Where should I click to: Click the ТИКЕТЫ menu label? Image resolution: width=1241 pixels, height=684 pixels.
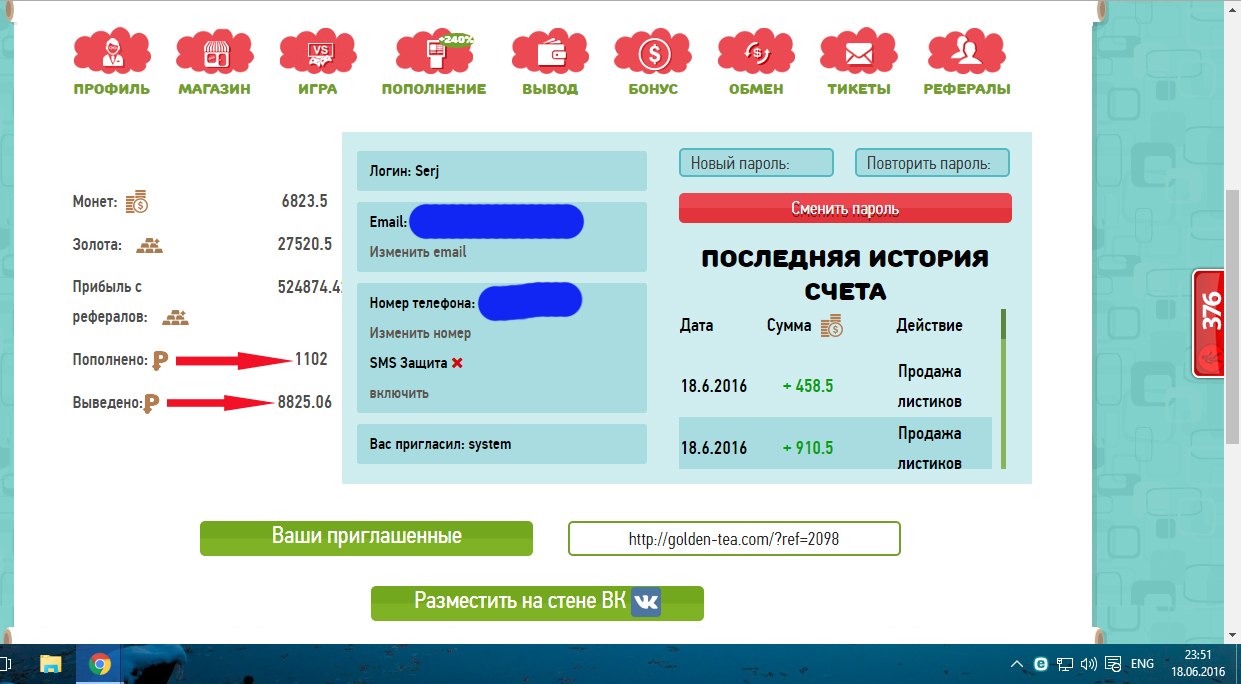point(859,89)
